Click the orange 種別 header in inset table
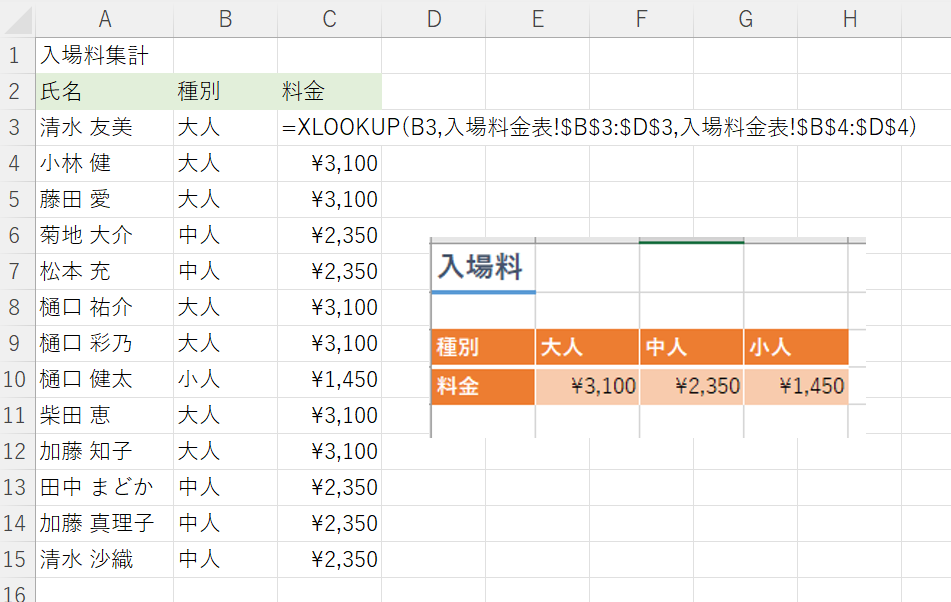The width and height of the screenshot is (951, 602). point(483,347)
